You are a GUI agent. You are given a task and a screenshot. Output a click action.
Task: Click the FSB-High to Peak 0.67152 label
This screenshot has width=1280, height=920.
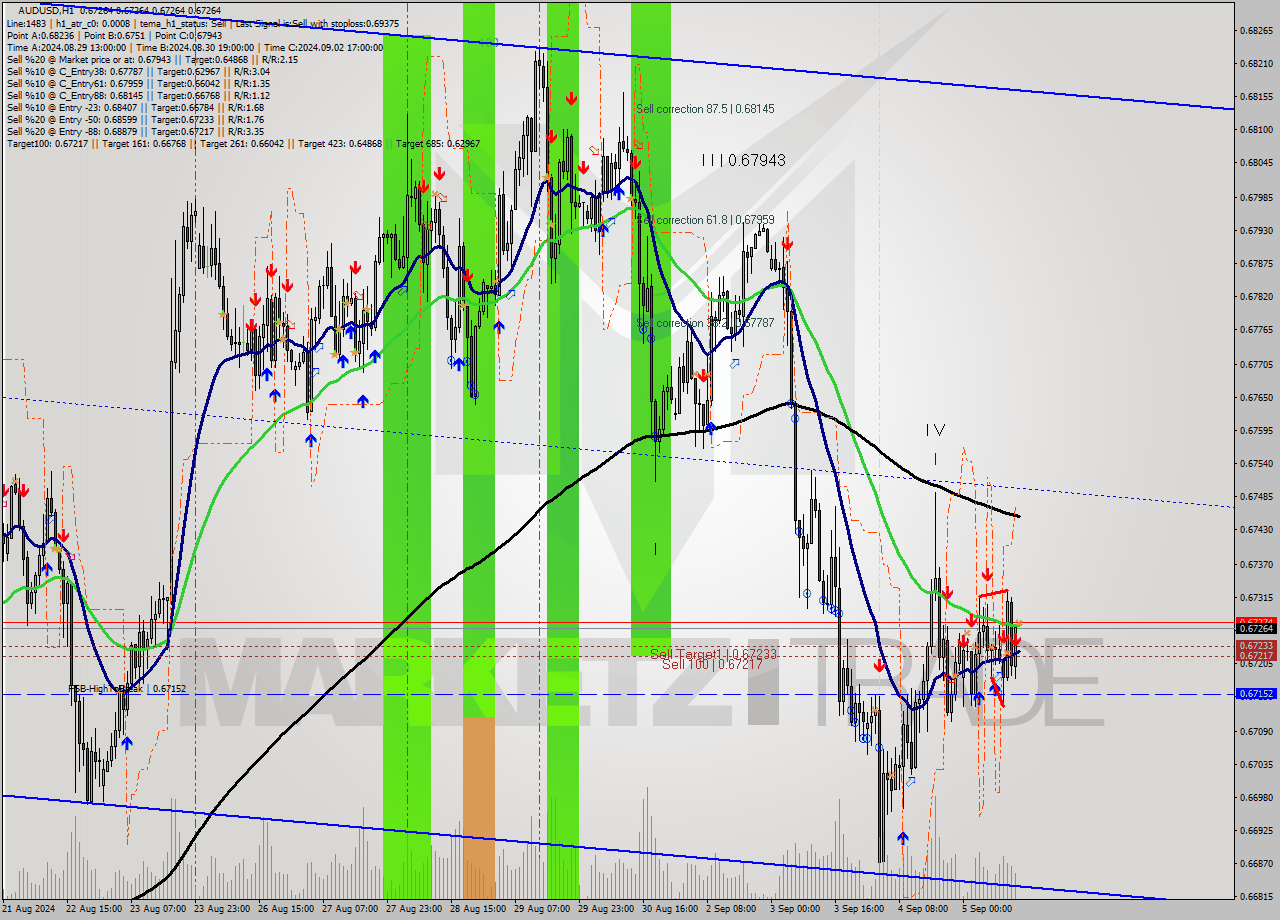[125, 689]
